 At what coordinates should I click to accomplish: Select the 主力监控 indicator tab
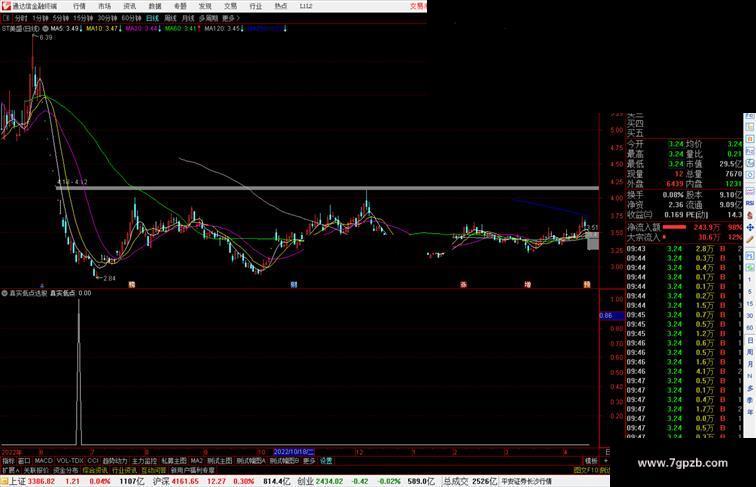click(144, 461)
